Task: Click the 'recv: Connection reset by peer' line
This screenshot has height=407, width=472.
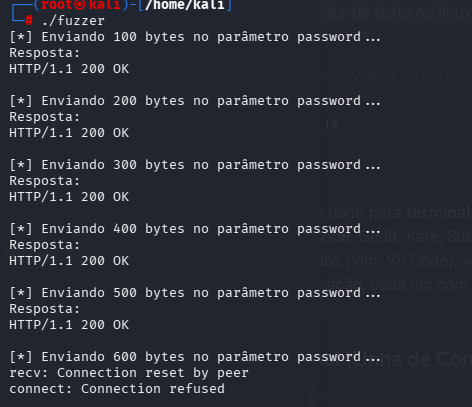Action: (x=129, y=373)
